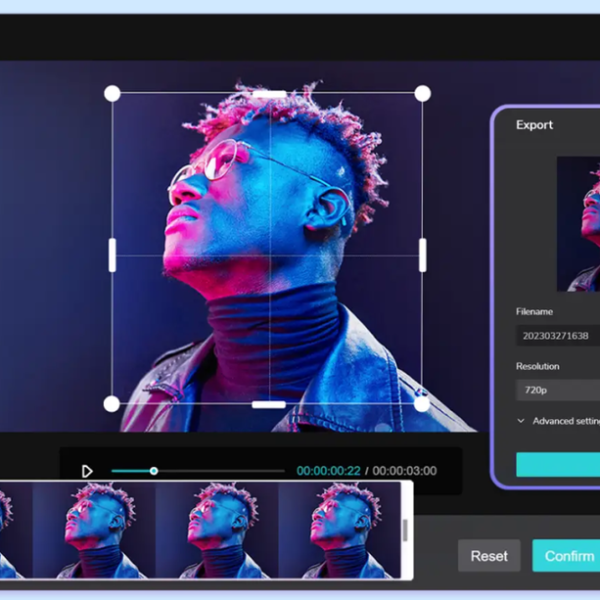The height and width of the screenshot is (600, 600).
Task: Click the total duration 00:00:03:00 text
Action: click(404, 471)
